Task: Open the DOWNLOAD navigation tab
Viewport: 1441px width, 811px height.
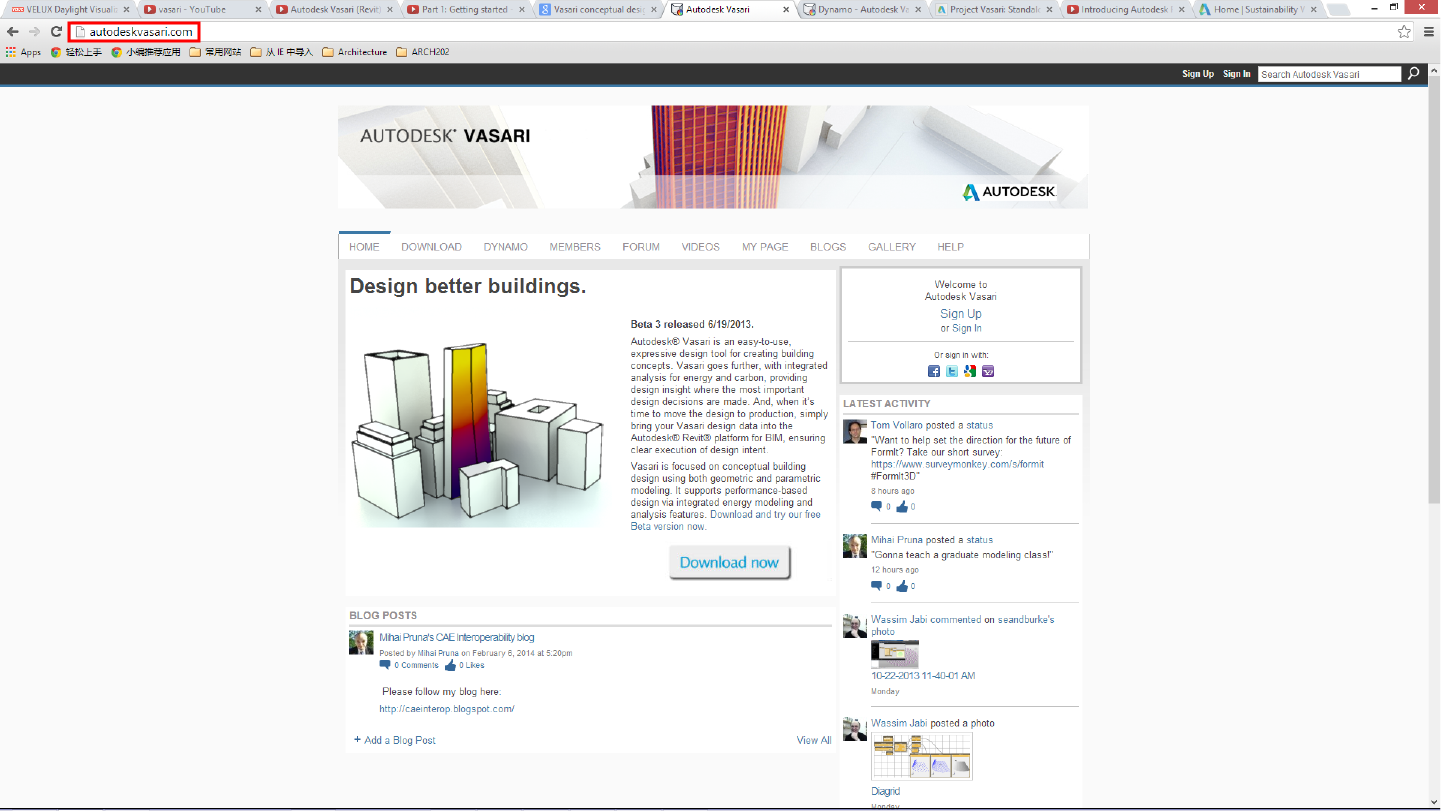Action: click(x=431, y=247)
